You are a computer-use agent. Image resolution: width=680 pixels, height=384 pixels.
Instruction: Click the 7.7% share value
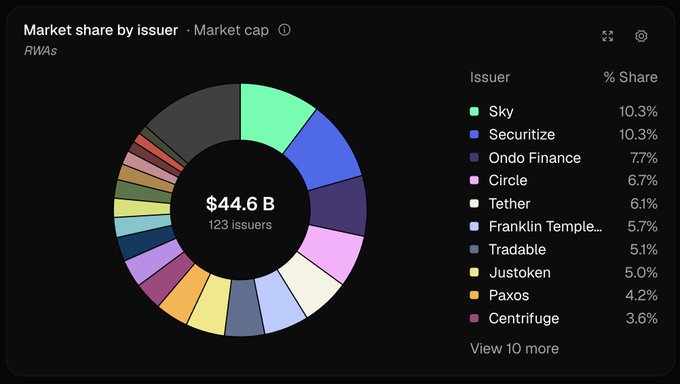click(x=644, y=158)
